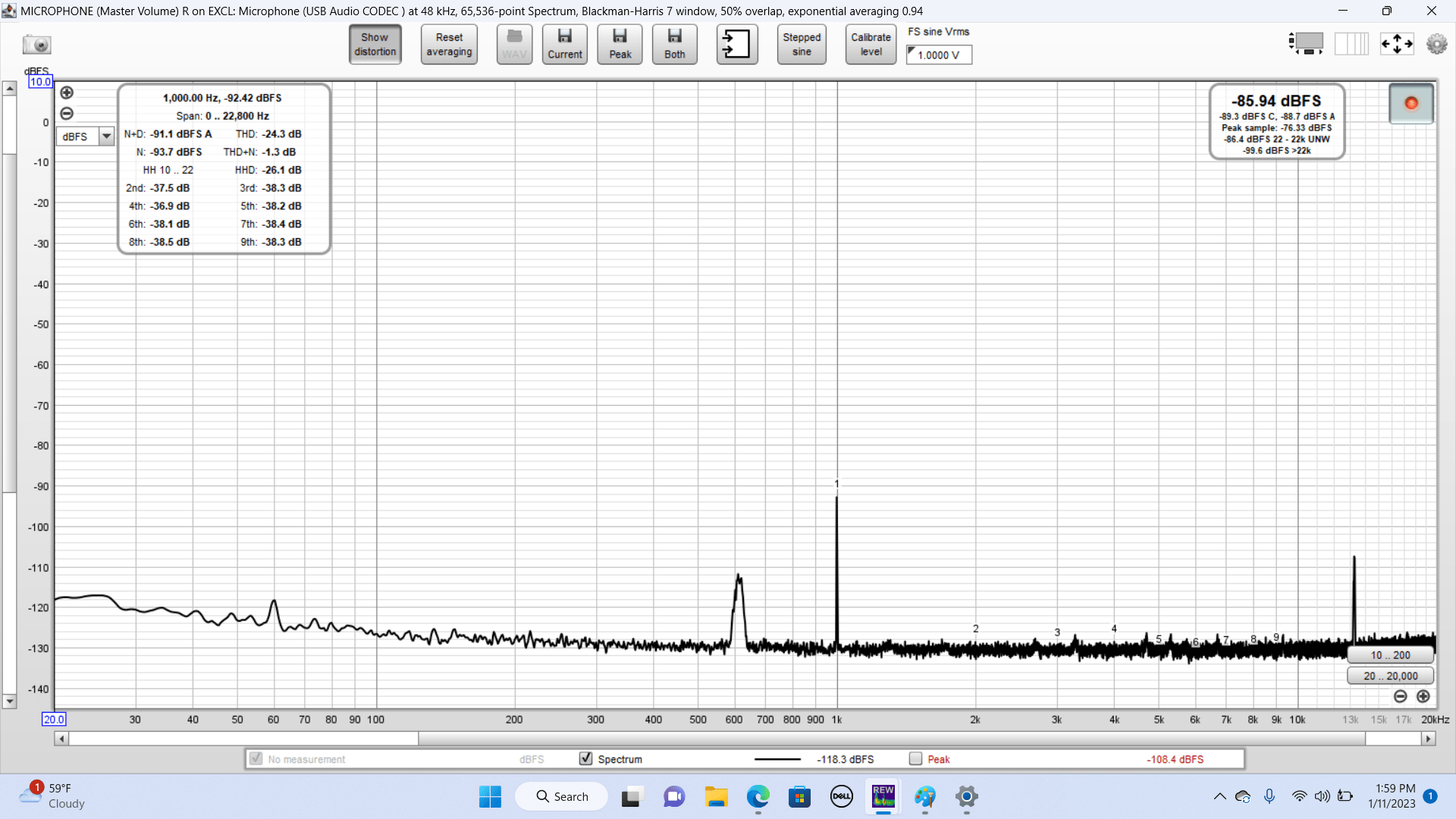The image size is (1456, 819).
Task: Click the vertical scrollbar thumb
Action: (10, 323)
